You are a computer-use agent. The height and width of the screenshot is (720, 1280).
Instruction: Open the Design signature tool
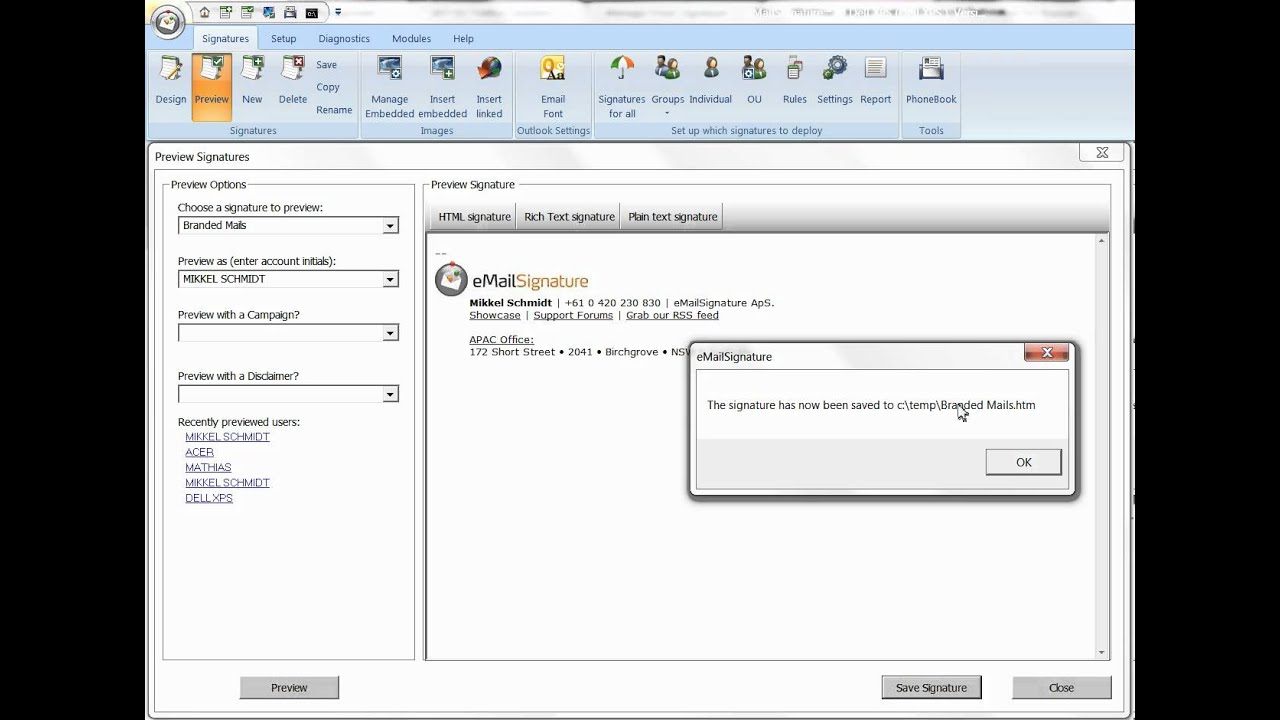[x=171, y=82]
